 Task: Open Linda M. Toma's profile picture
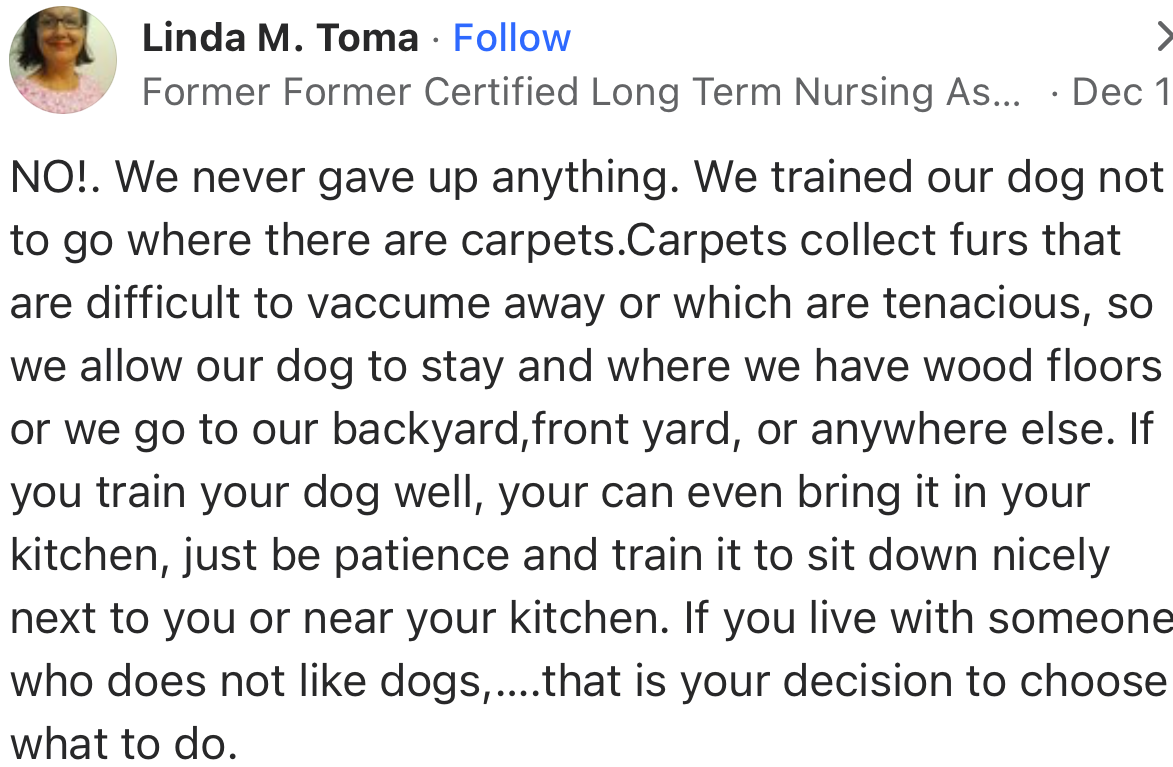coord(62,60)
